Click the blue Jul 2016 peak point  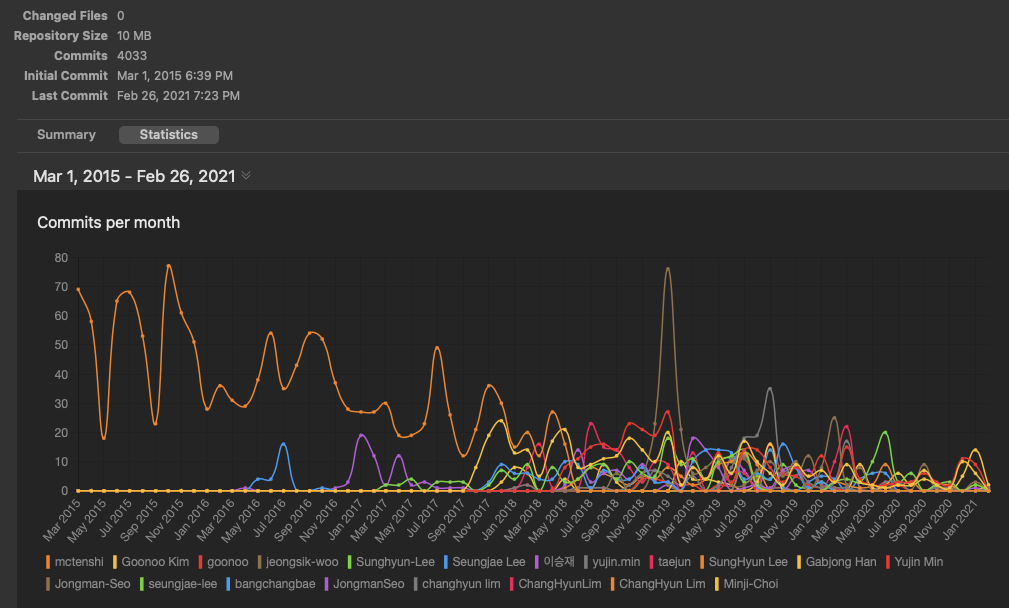pos(284,444)
